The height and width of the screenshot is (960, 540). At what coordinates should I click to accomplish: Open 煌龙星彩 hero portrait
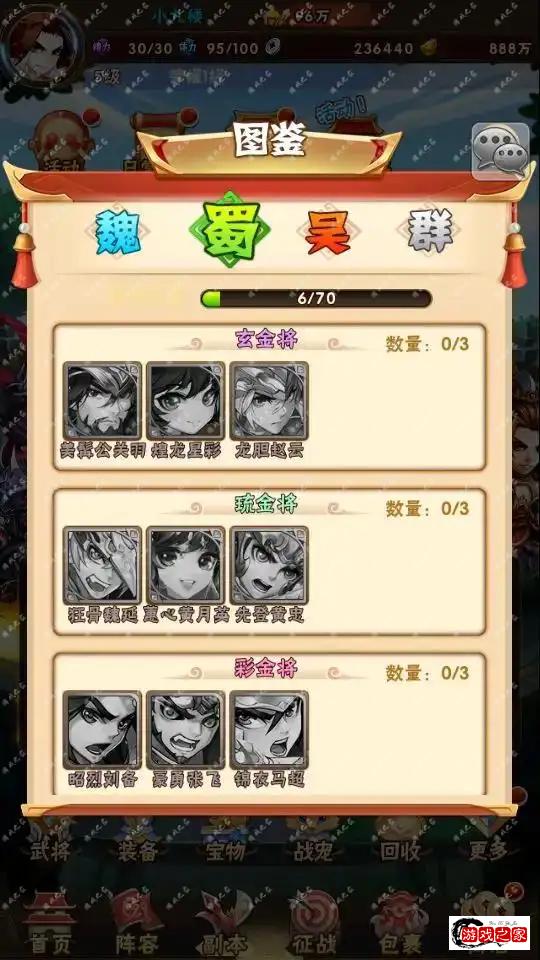186,401
